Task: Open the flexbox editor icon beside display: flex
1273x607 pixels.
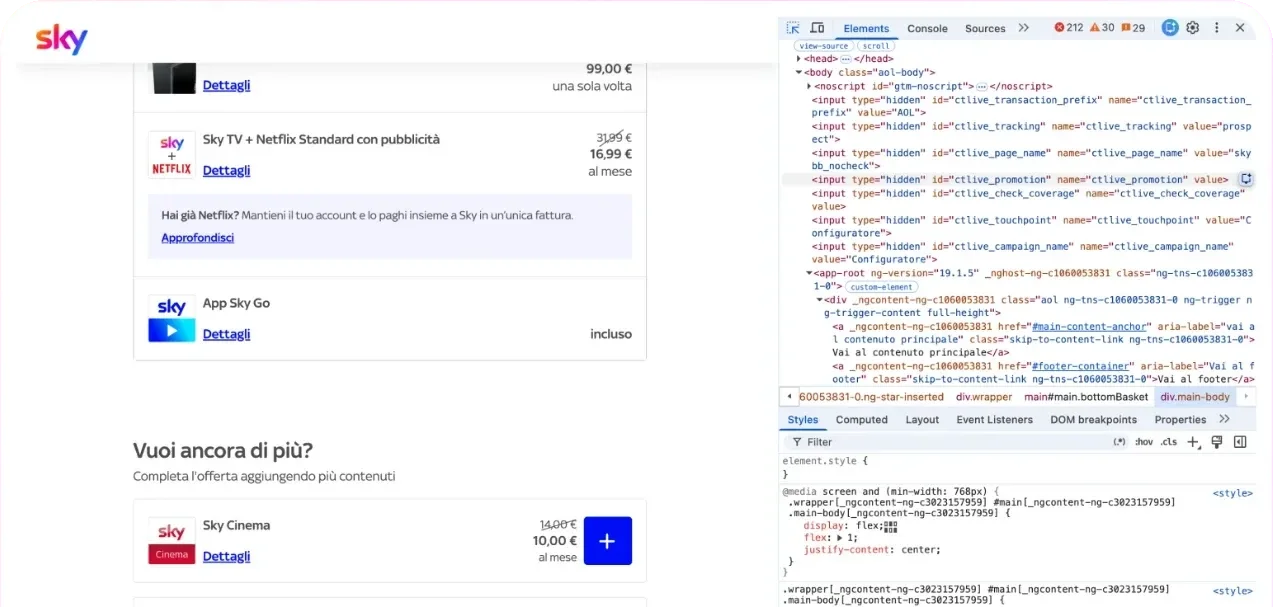Action: (x=891, y=525)
